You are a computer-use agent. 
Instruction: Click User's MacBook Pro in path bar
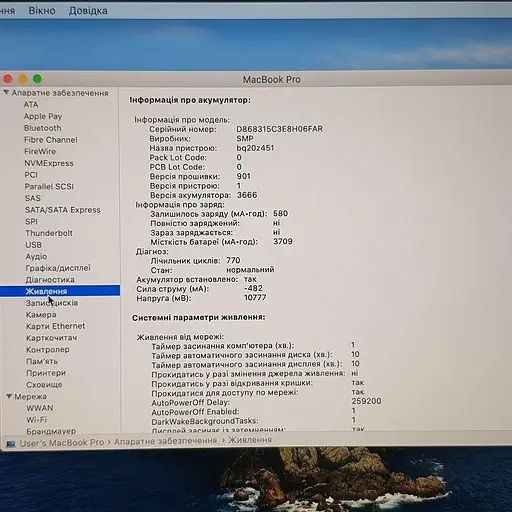click(x=62, y=443)
